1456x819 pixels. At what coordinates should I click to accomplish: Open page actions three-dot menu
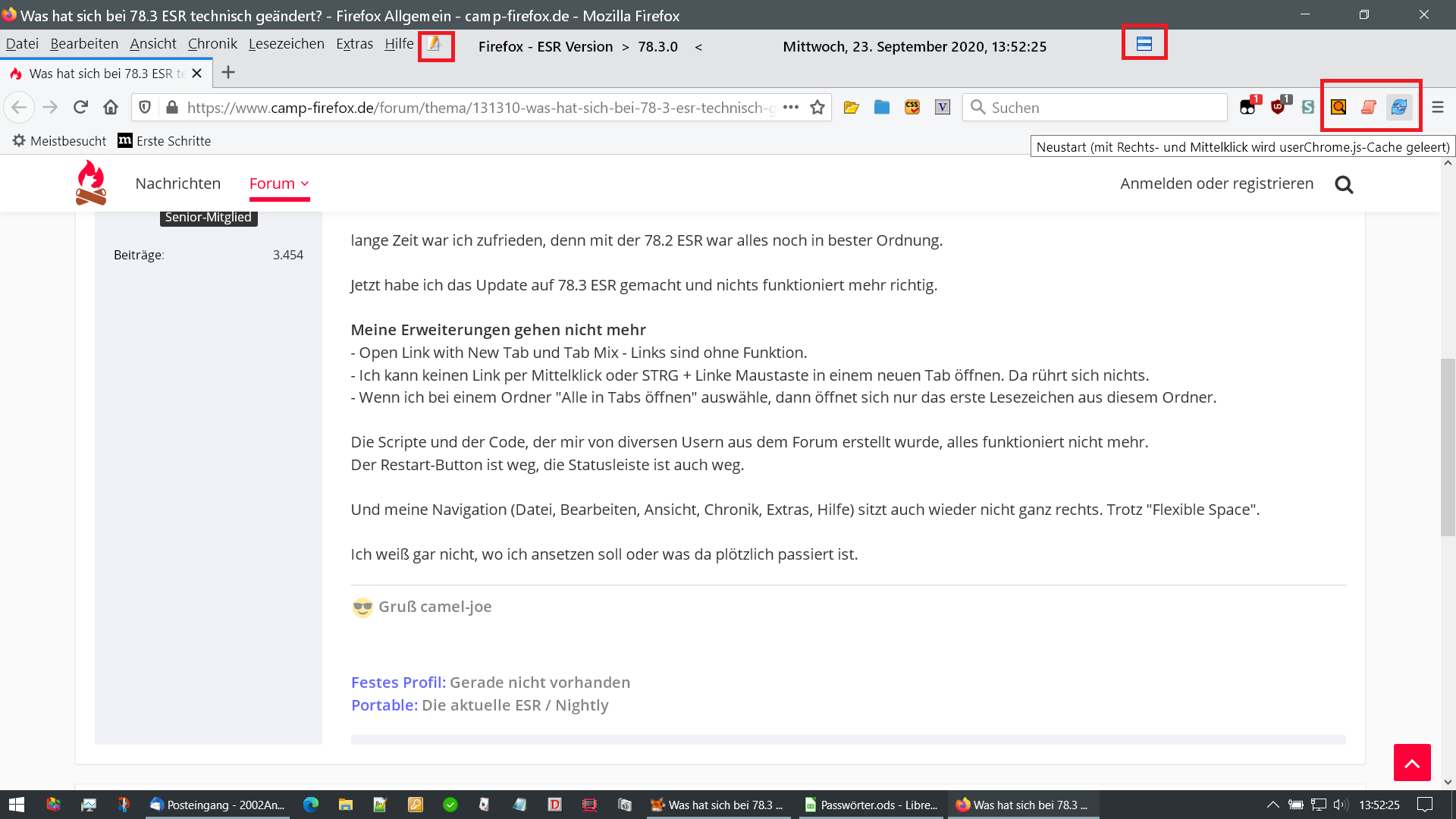pos(791,107)
